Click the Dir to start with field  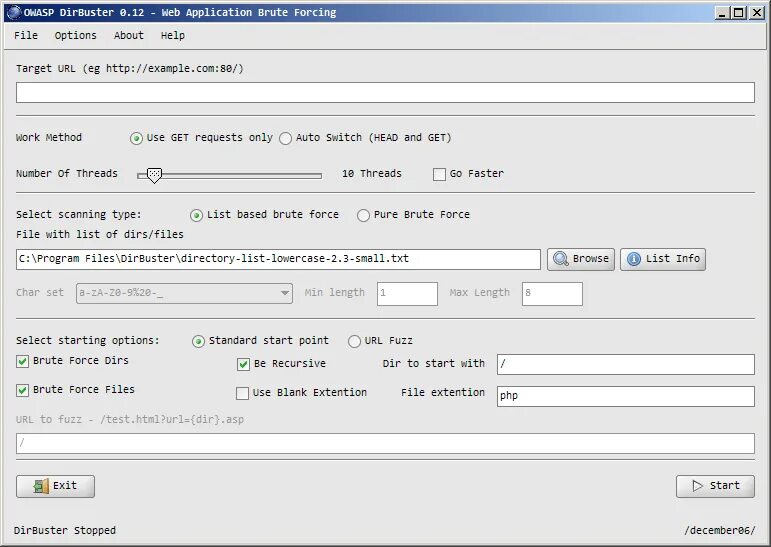(x=625, y=365)
